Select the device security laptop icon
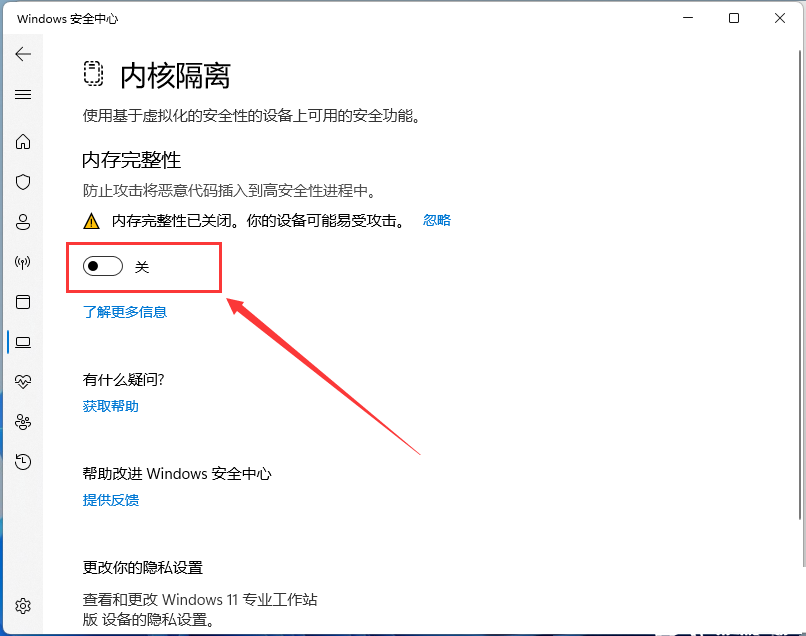Screen dimensions: 806x636 pyautogui.click(x=23, y=342)
